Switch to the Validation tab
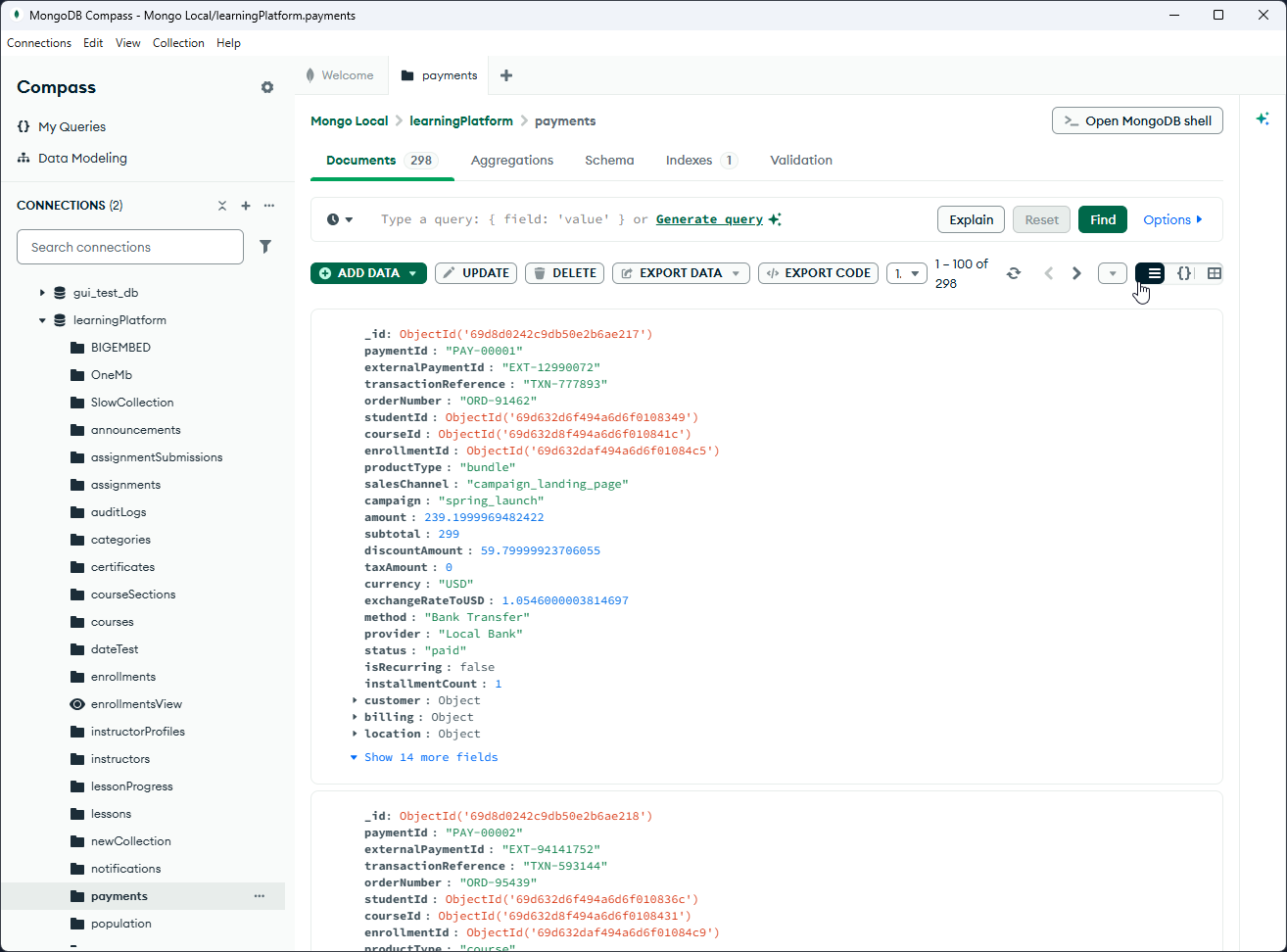The height and width of the screenshot is (952, 1287). tap(801, 160)
